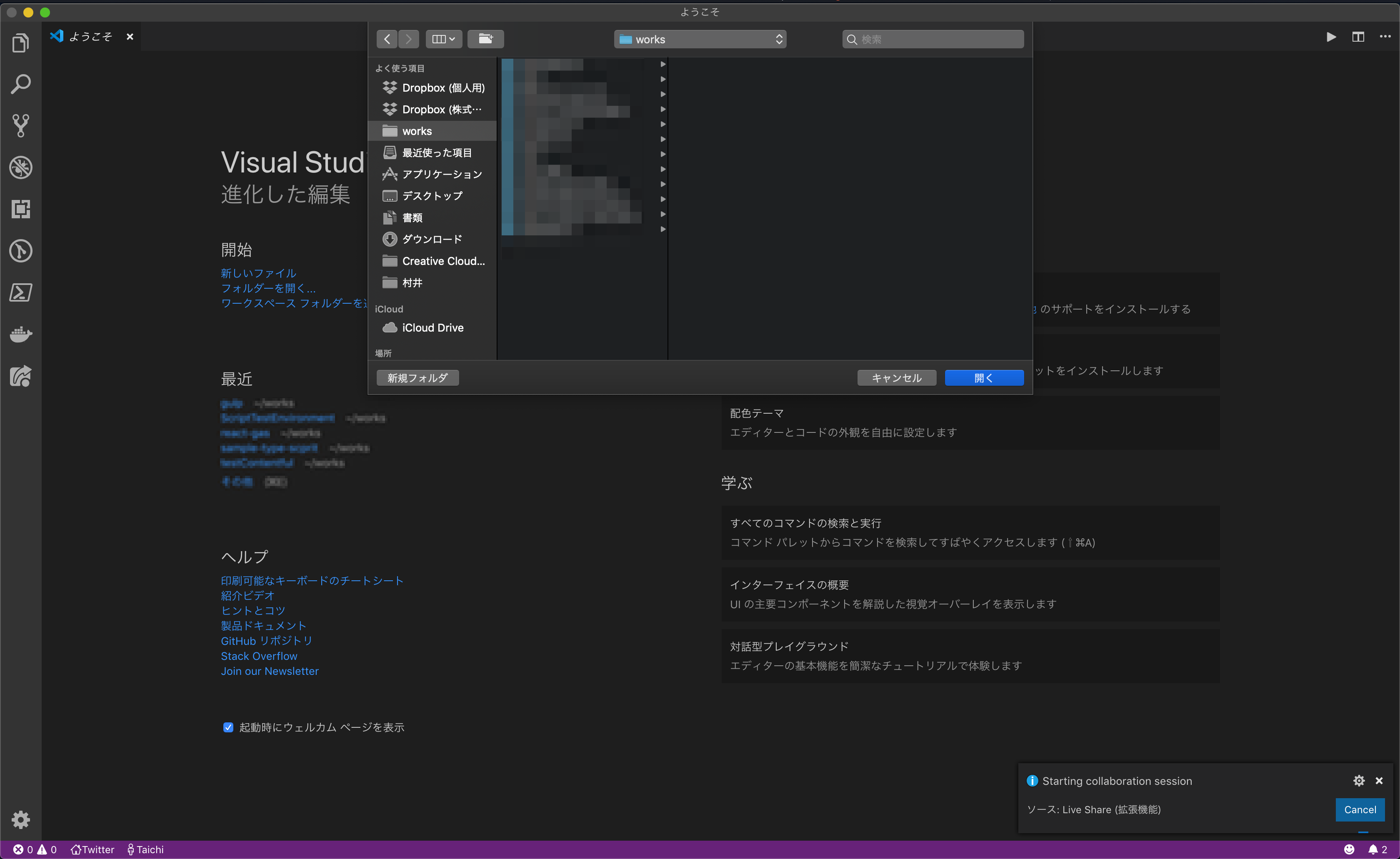
Task: Select 村井 home folder in sidebar
Action: (x=433, y=282)
